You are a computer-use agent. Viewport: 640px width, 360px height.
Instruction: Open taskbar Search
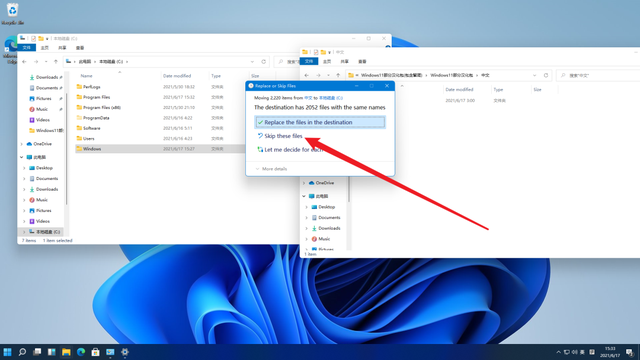click(22, 352)
